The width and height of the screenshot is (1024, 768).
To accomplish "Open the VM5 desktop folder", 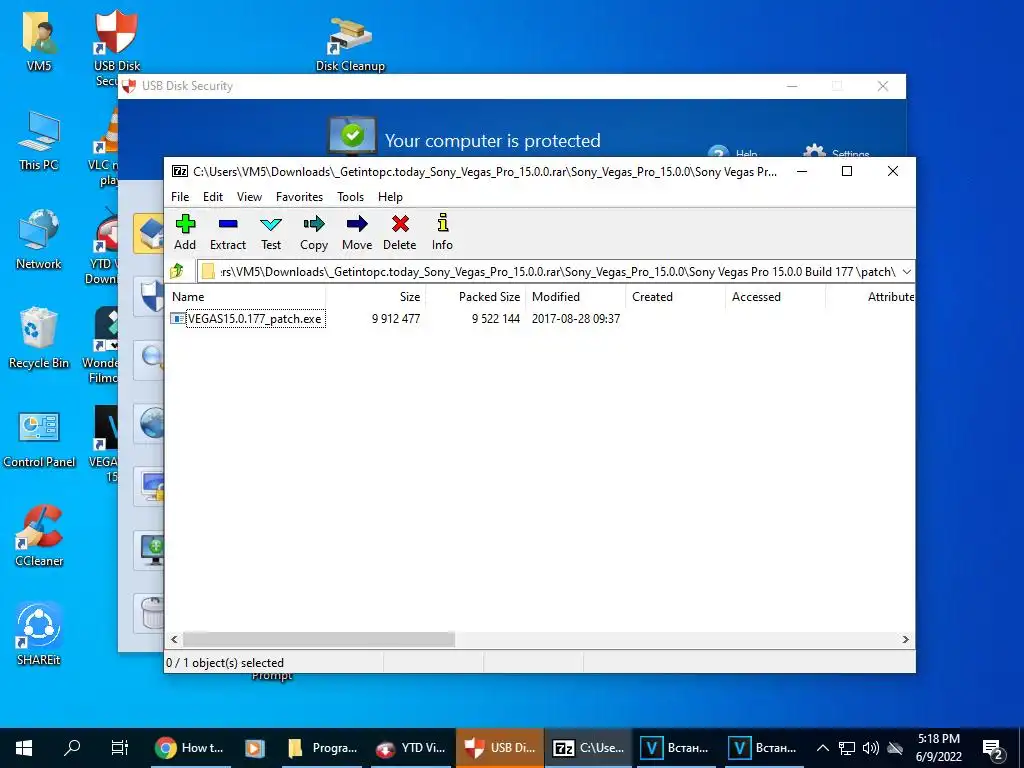I will (x=39, y=42).
